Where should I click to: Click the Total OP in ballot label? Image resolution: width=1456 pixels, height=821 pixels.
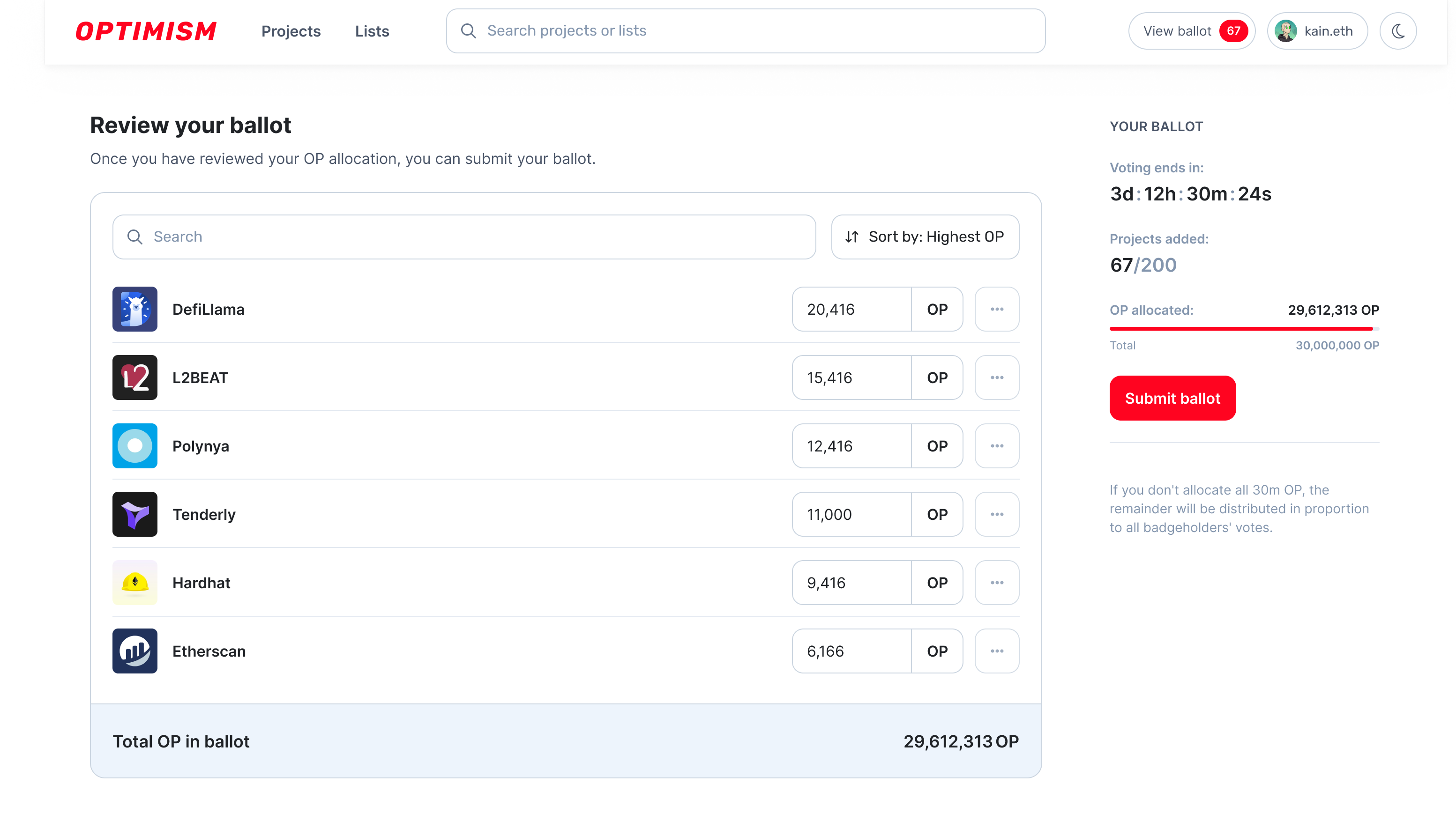point(181,741)
